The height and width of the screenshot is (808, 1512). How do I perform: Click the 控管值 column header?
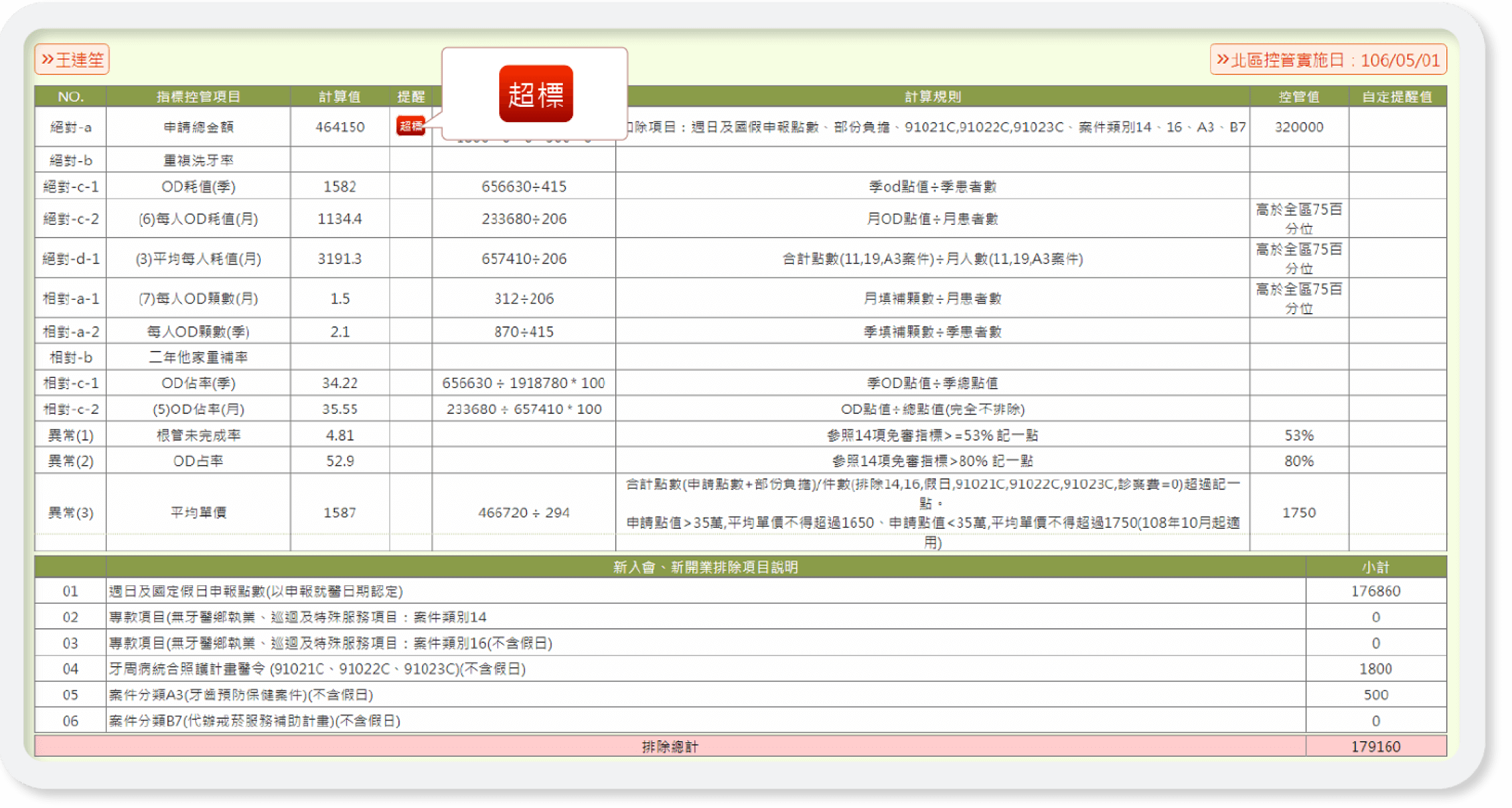1298,97
